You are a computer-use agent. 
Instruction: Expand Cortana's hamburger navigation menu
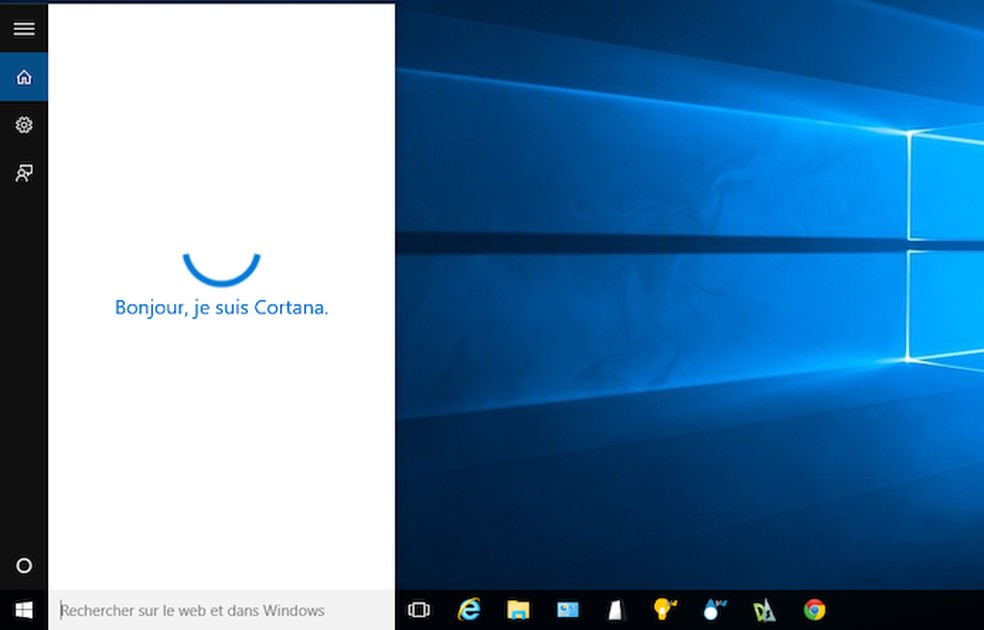(24, 28)
